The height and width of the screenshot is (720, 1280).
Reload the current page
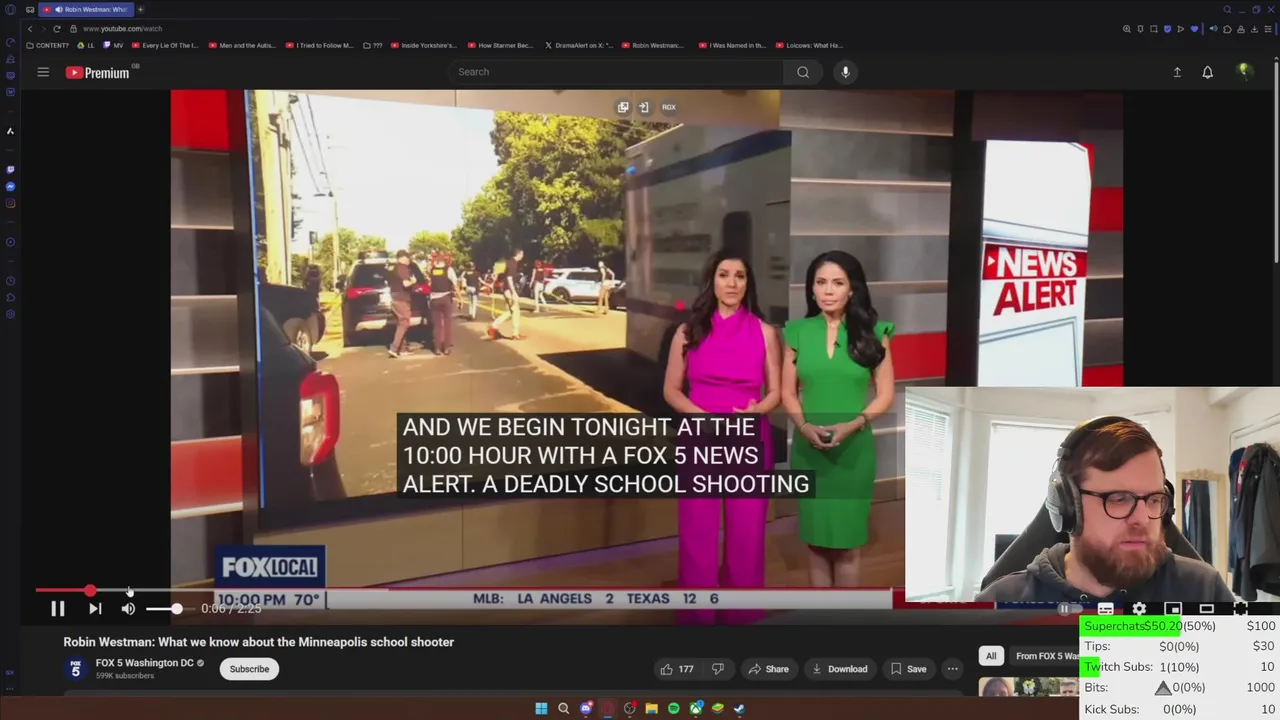57,29
